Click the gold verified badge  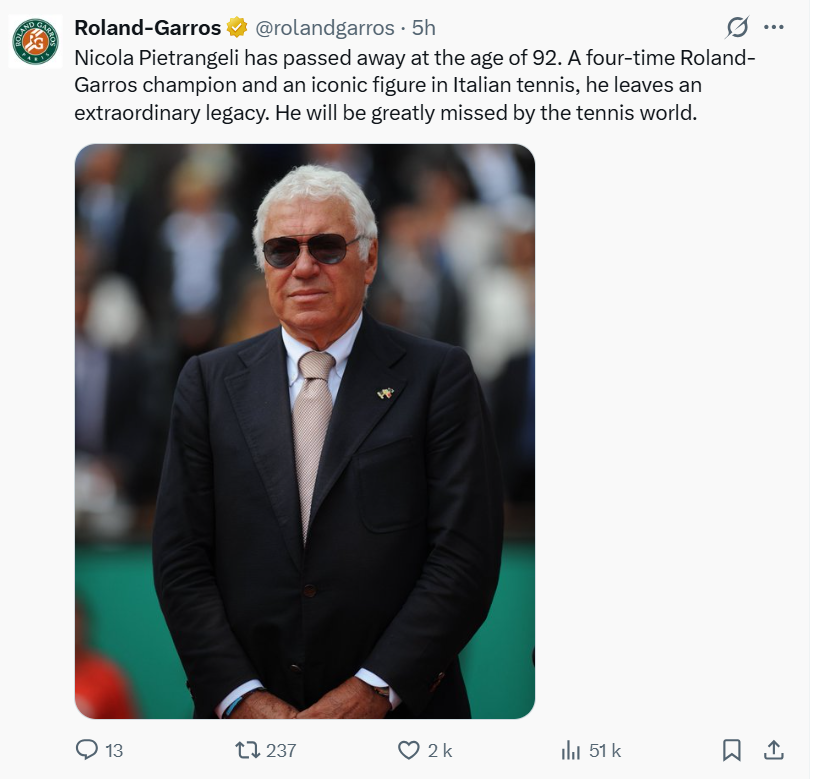[x=238, y=27]
